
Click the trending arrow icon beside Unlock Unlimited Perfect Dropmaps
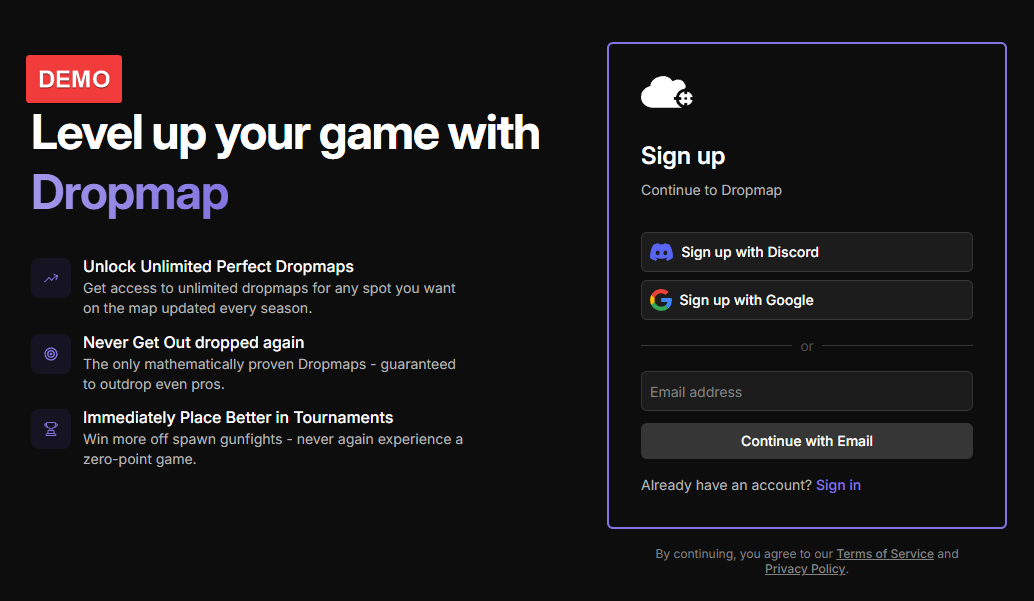tap(51, 278)
